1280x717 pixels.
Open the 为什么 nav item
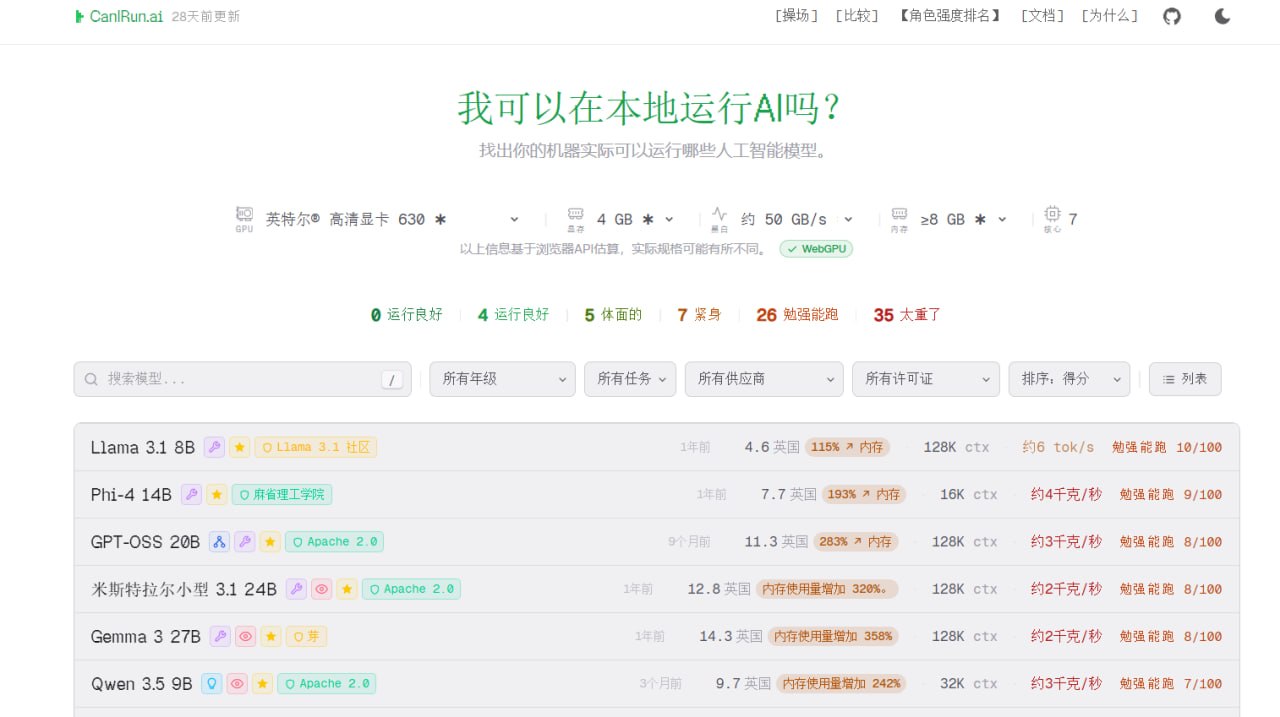[1110, 16]
